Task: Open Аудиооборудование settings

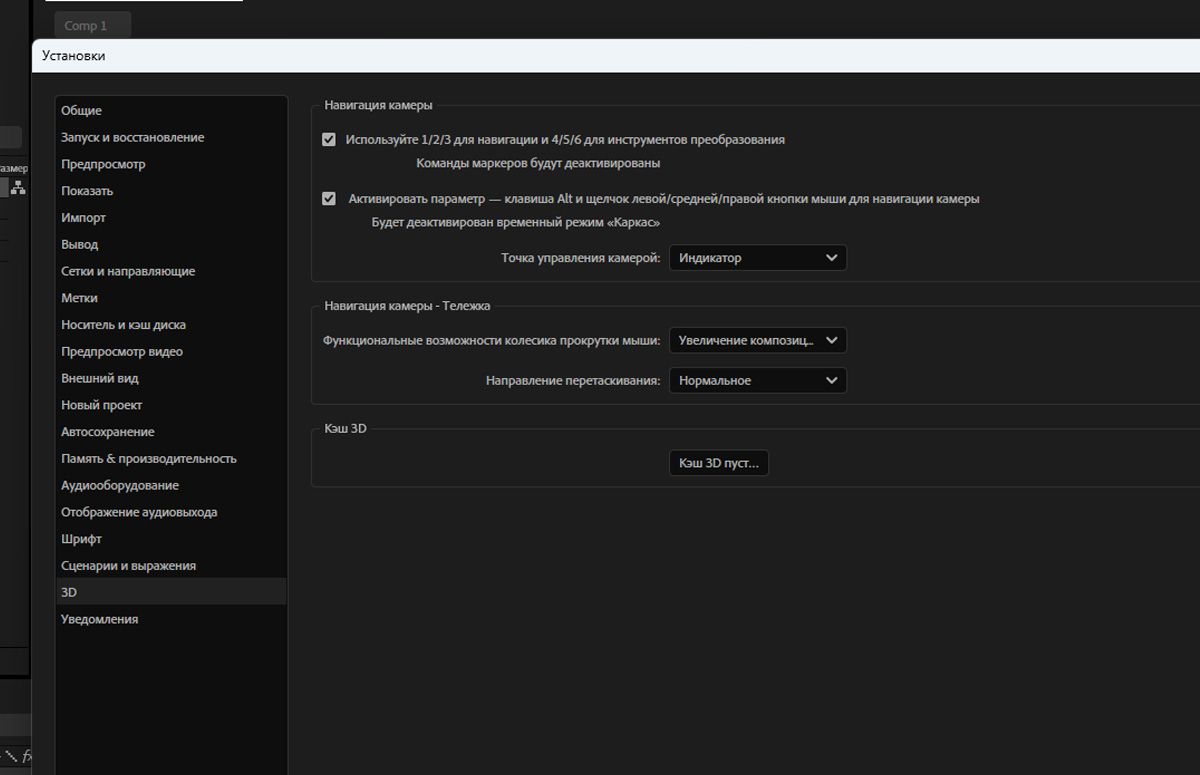Action: coord(171,486)
